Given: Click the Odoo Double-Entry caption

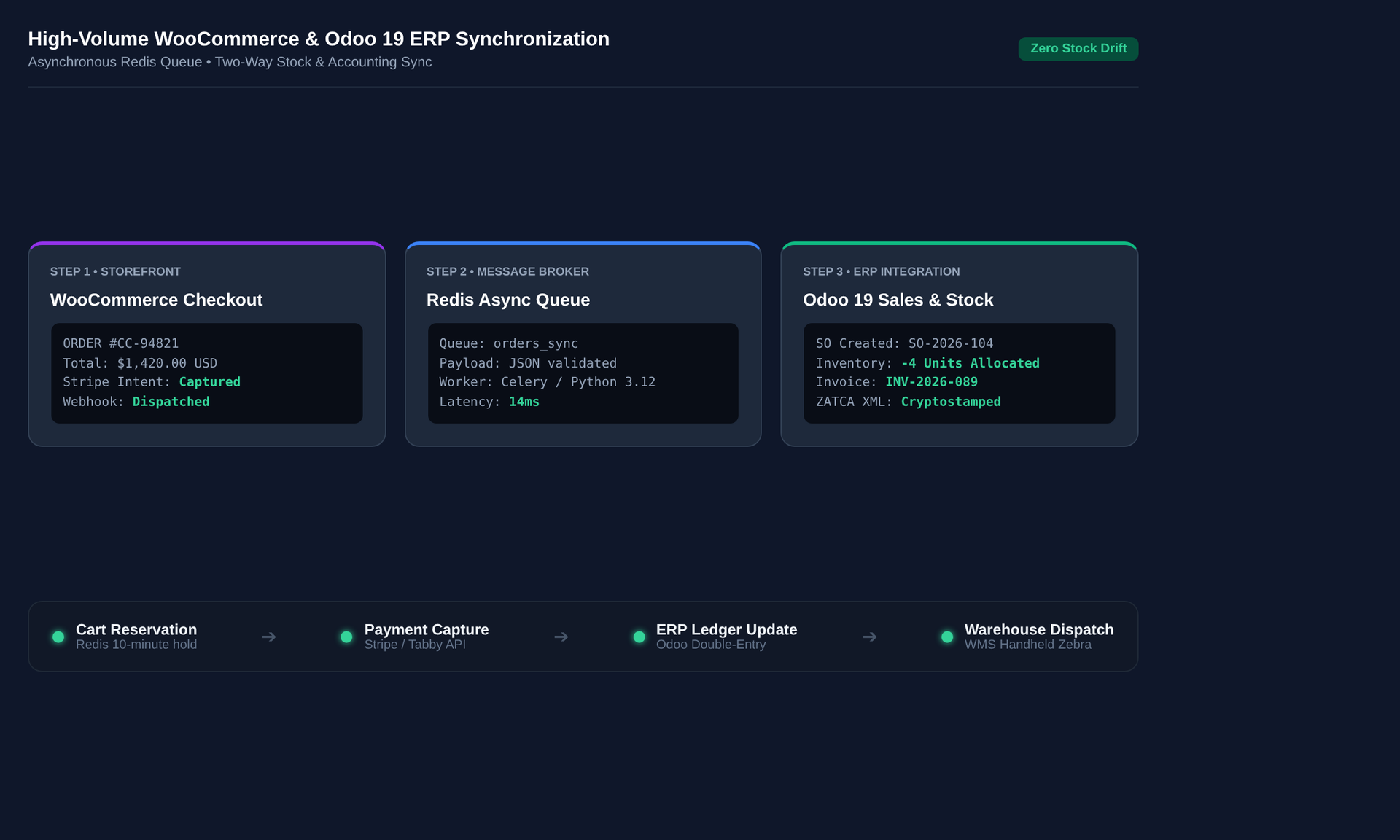Looking at the screenshot, I should tap(711, 645).
